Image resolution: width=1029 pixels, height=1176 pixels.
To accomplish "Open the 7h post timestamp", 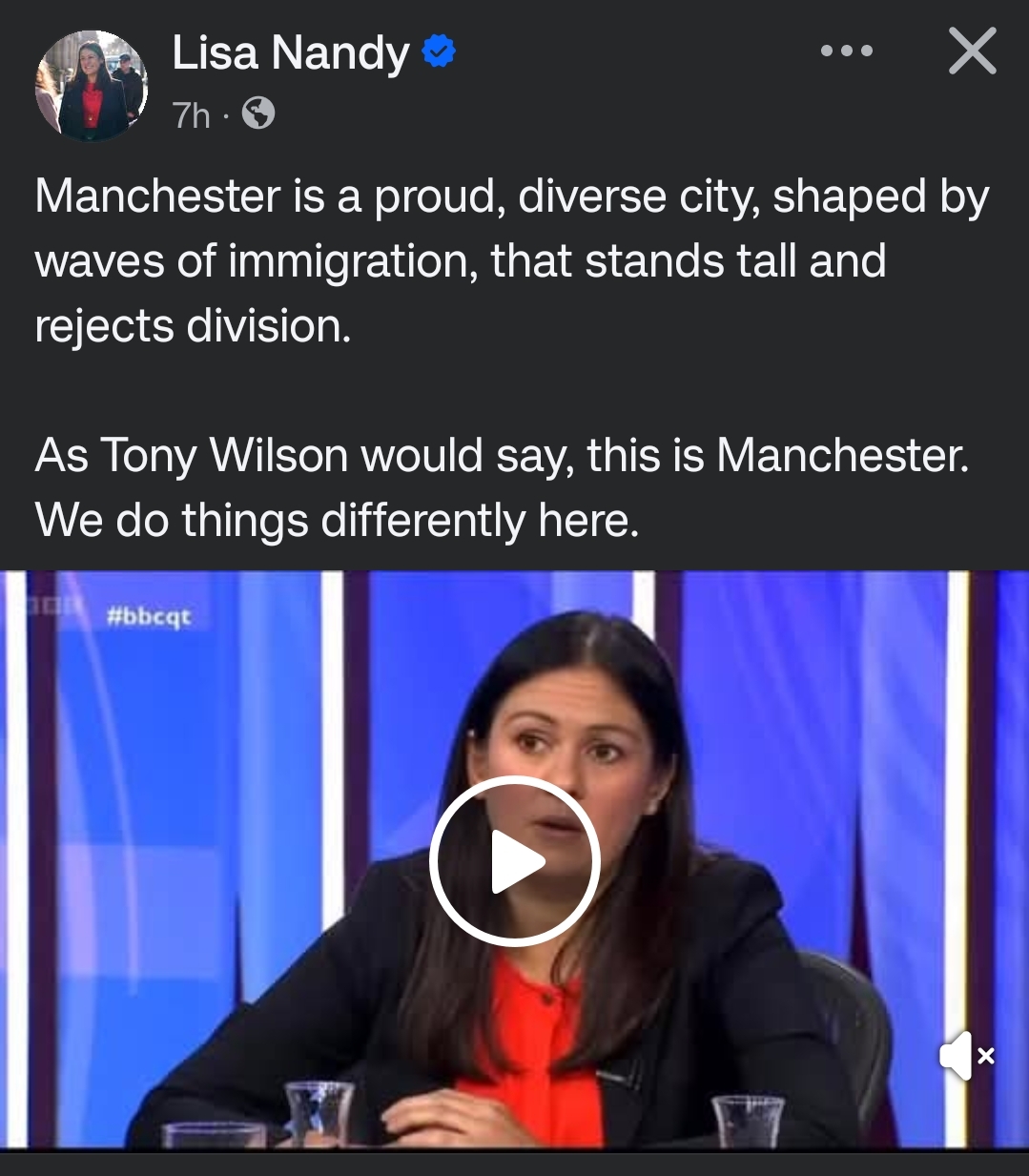I will 192,115.
